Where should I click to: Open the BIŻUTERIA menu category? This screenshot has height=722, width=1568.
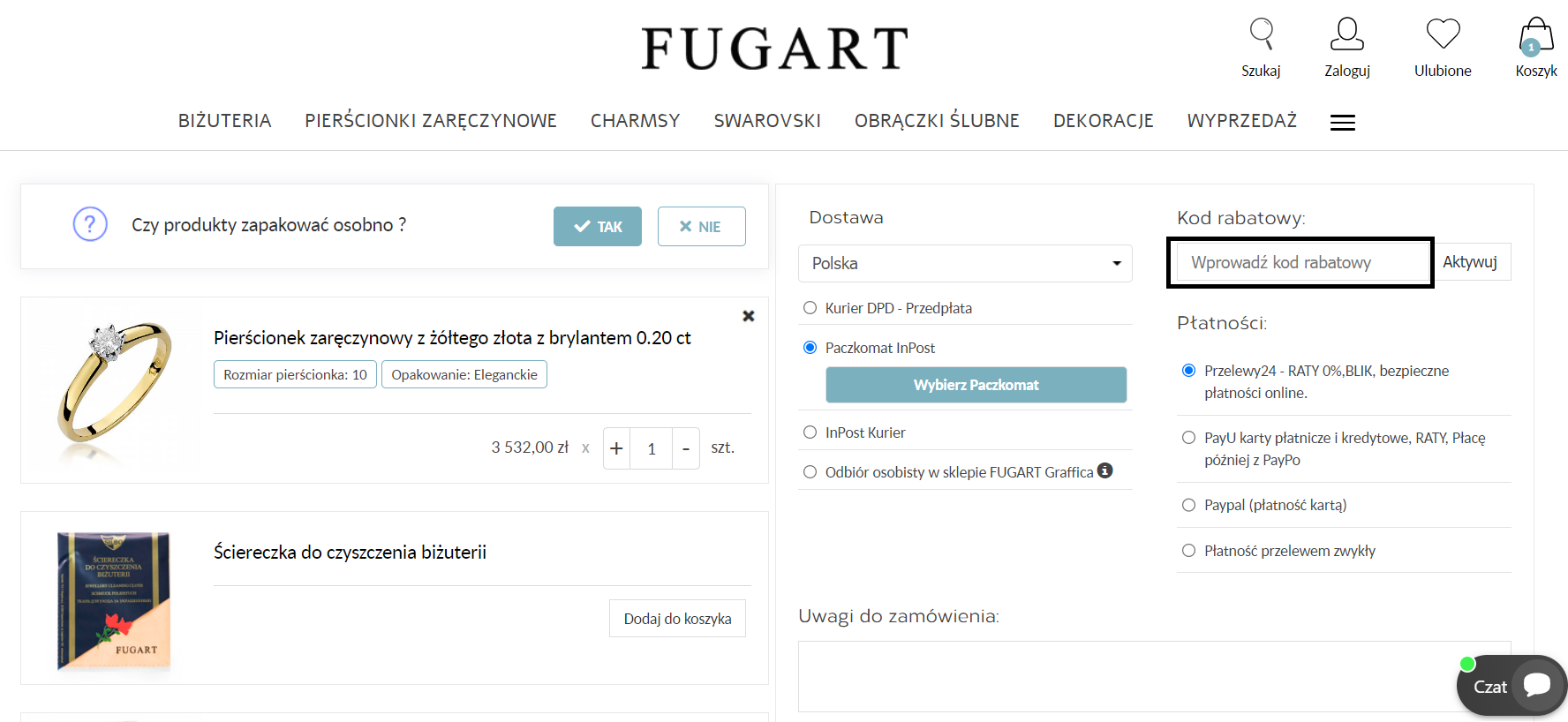224,121
